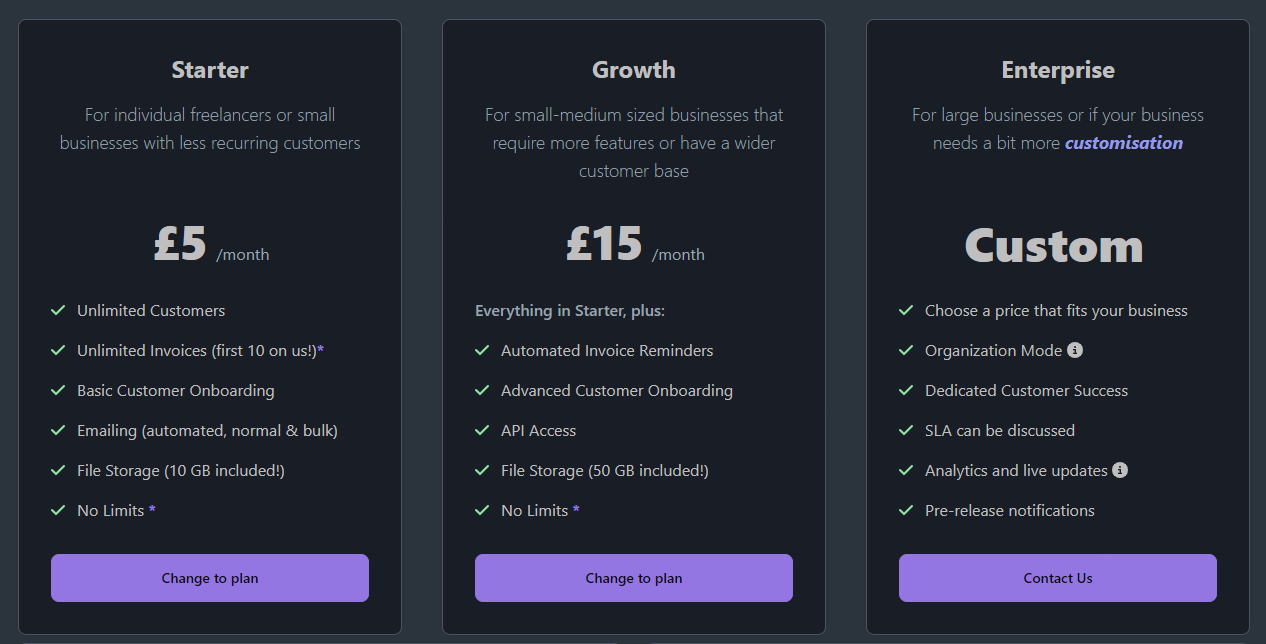Select the Enterprise plan heading
Viewport: 1266px width, 644px height.
coord(1058,70)
